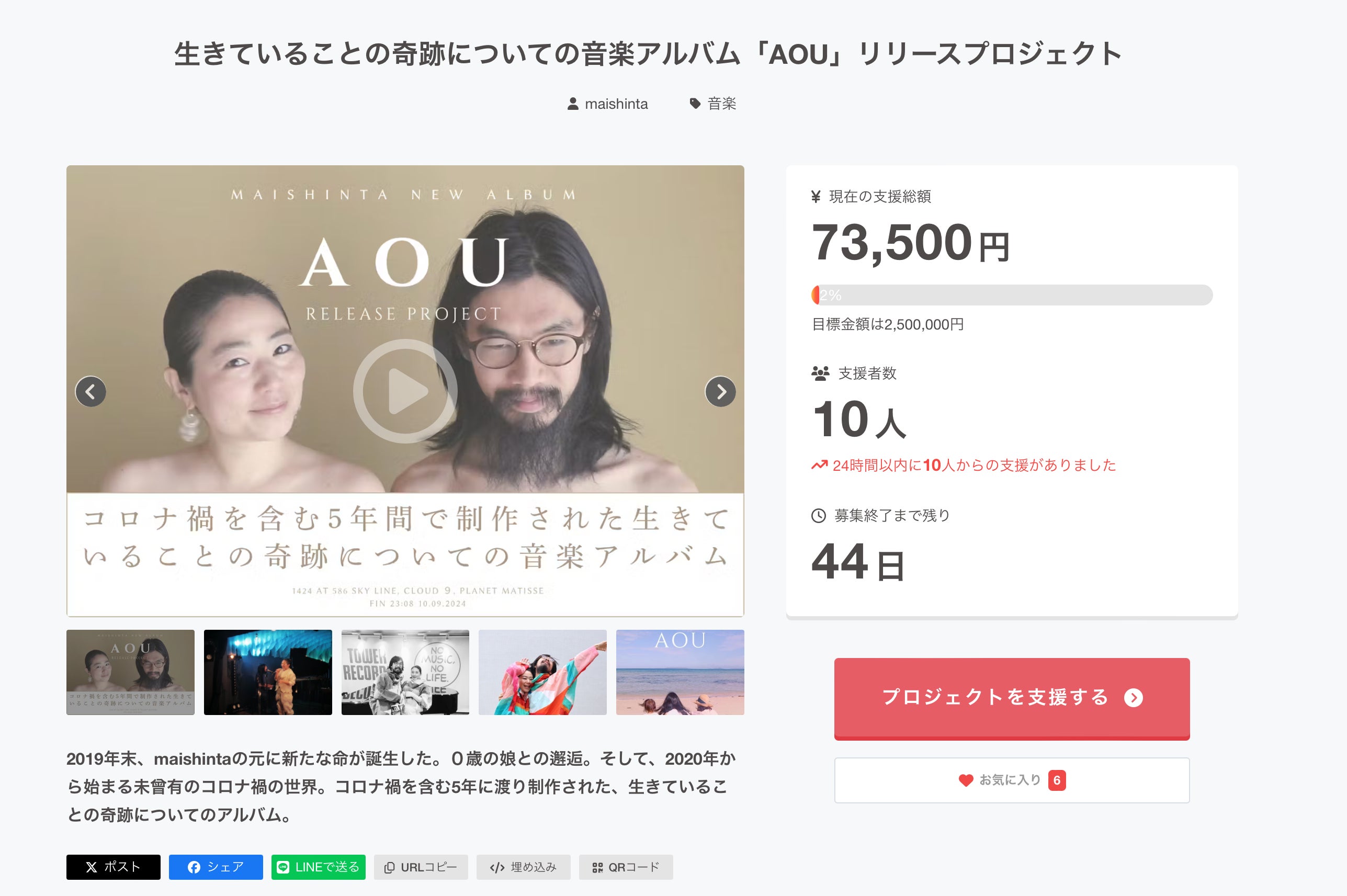1347x896 pixels.
Task: Copy the project URL with URLコピー
Action: [421, 867]
